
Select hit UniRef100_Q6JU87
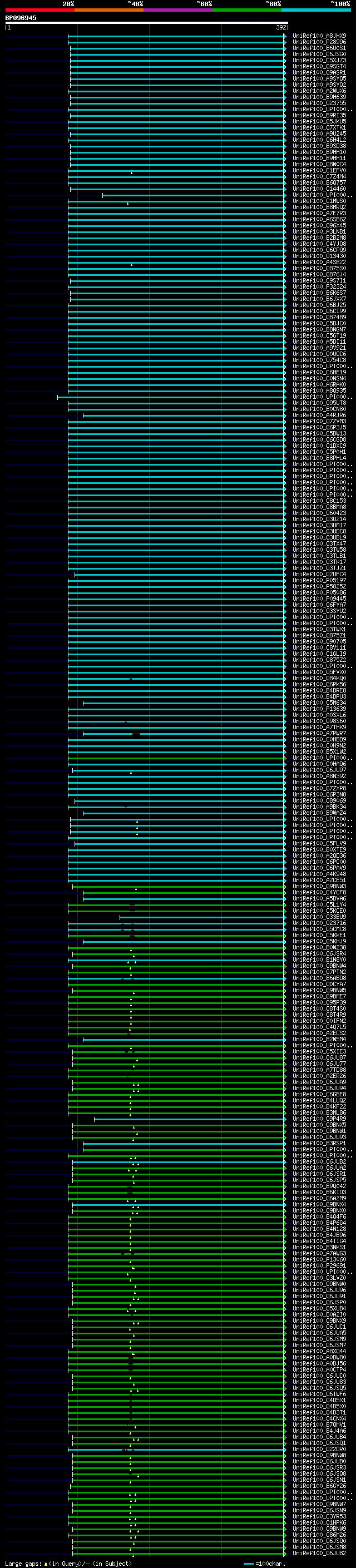(319, 1057)
